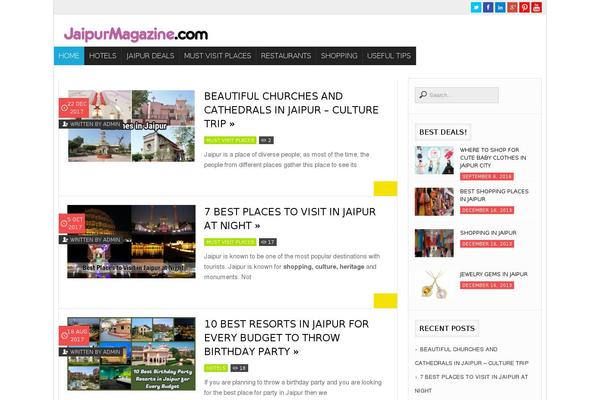Click the search magnifier icon
This screenshot has height=400, width=600.
[x=423, y=95]
